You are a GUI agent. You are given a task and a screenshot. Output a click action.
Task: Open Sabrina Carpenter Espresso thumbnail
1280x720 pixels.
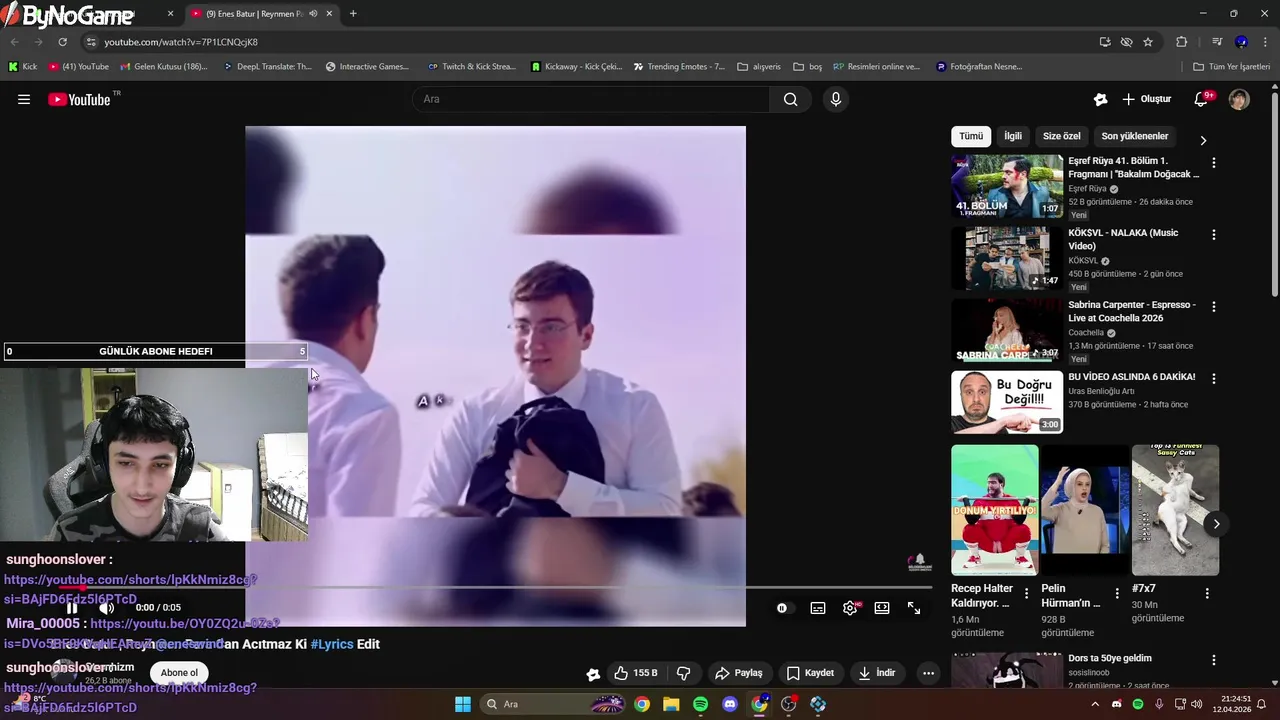pyautogui.click(x=1007, y=330)
